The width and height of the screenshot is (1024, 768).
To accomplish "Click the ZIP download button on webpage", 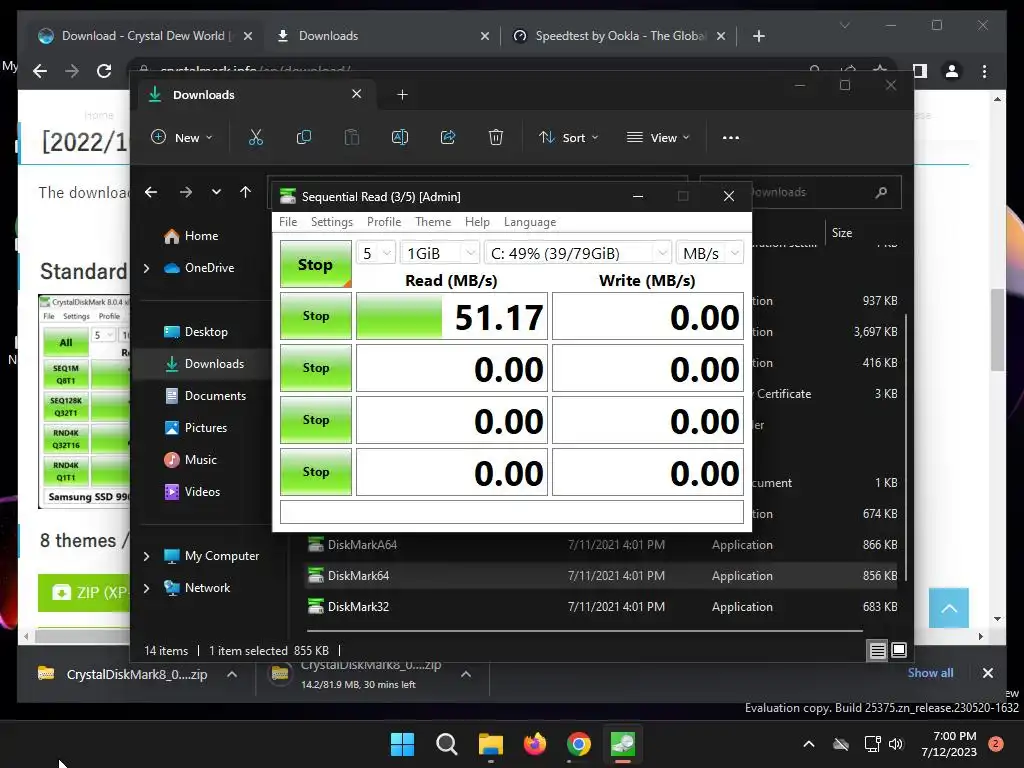I will click(x=84, y=593).
